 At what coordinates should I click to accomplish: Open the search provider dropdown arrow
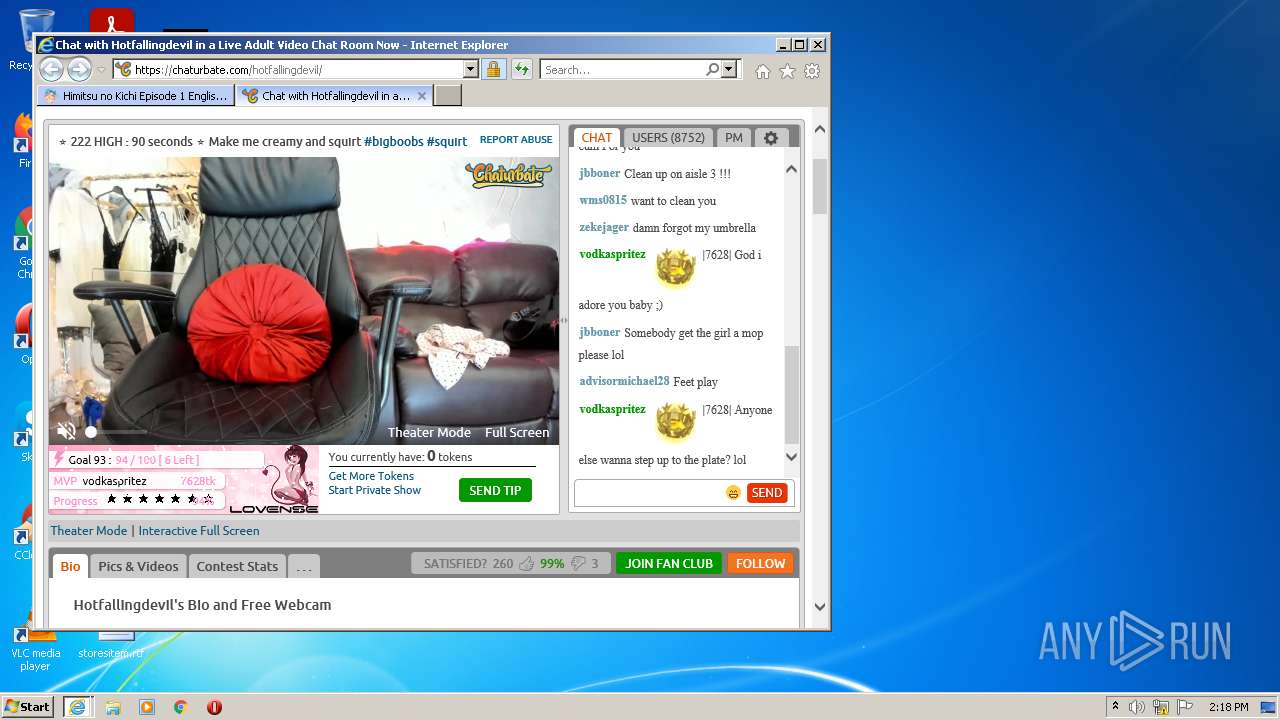(728, 69)
